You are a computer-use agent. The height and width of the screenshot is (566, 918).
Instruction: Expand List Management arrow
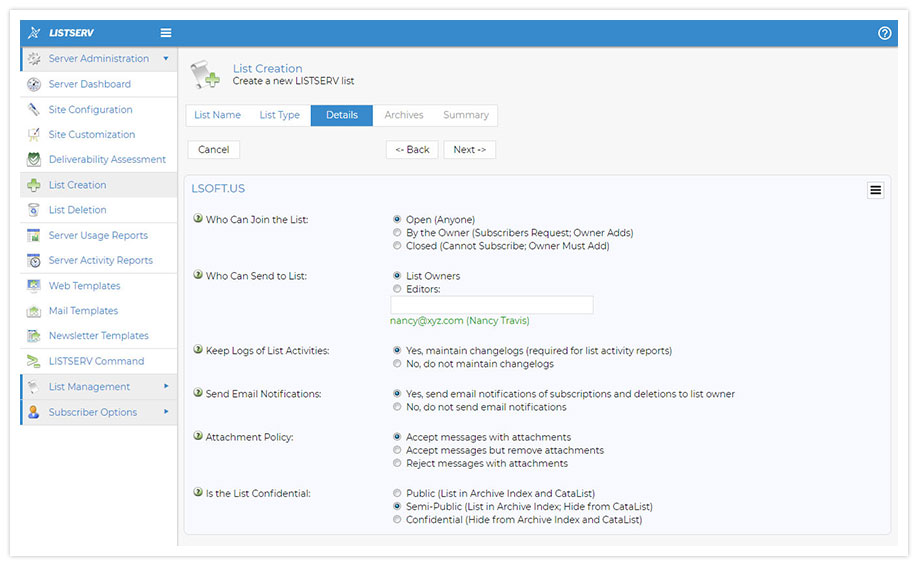[166, 386]
